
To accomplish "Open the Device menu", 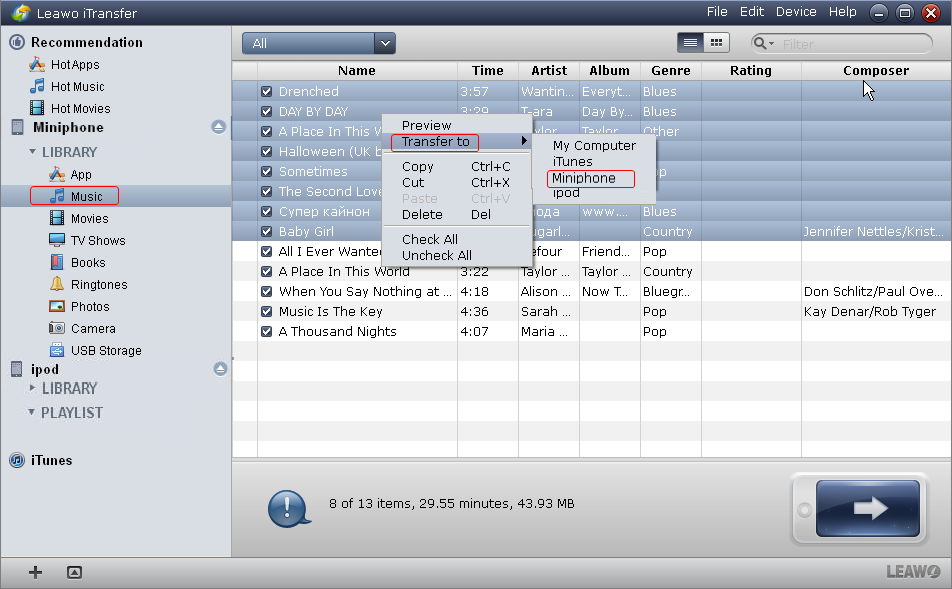I will [x=796, y=12].
